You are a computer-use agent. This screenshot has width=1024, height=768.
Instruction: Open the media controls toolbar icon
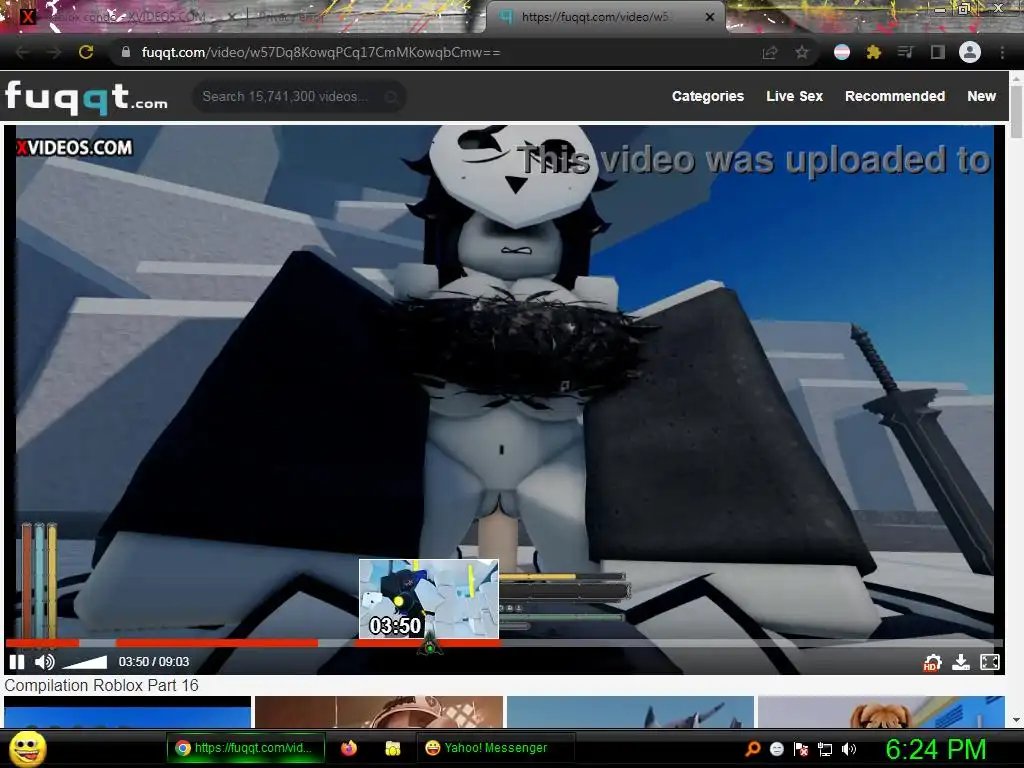coord(905,52)
